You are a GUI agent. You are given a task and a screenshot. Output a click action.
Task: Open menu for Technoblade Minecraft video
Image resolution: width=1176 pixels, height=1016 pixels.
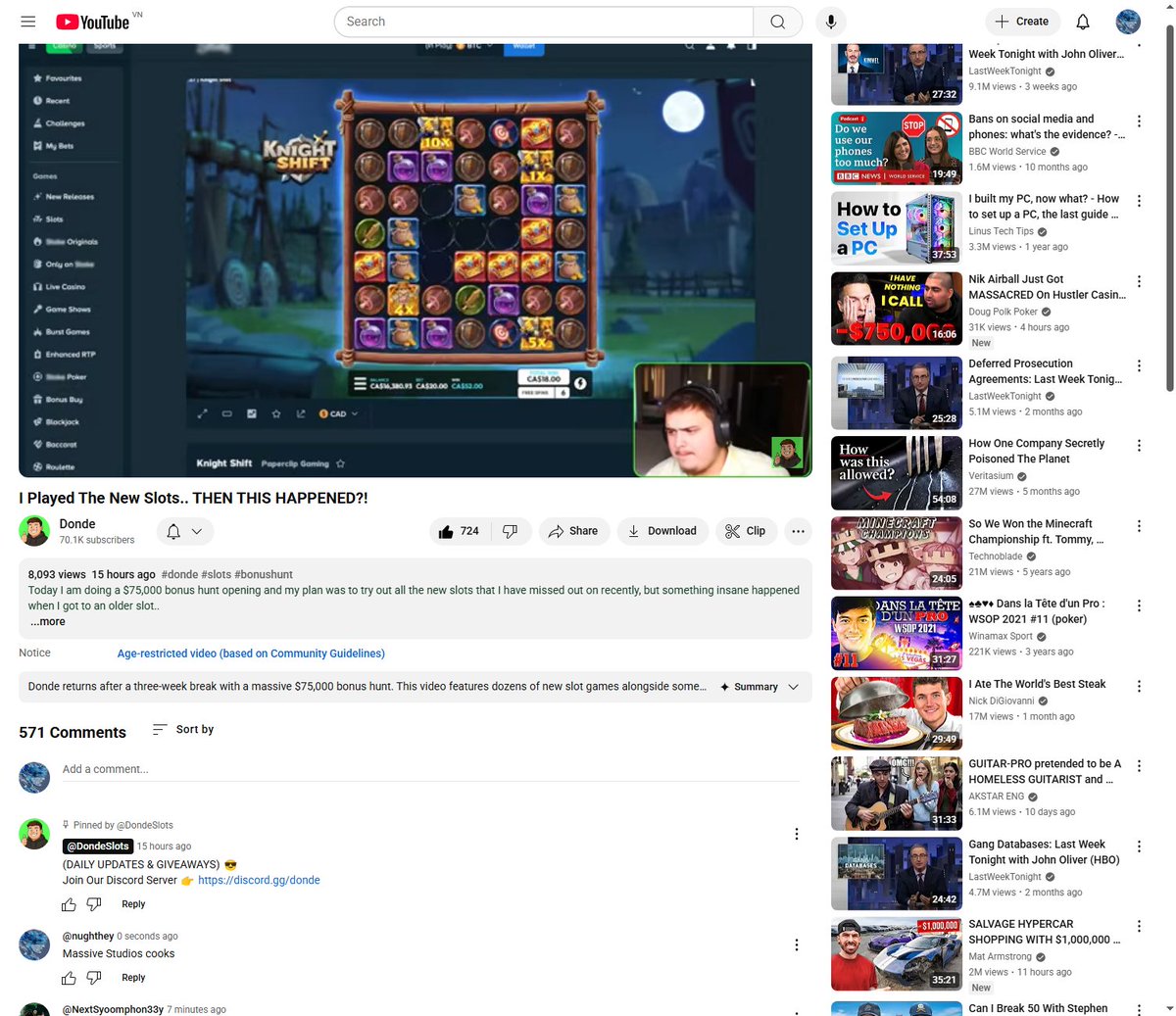tap(1139, 526)
